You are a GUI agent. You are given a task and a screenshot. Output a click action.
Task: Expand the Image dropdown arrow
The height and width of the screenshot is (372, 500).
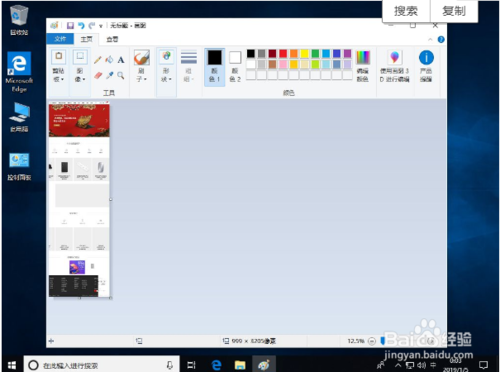[x=84, y=79]
